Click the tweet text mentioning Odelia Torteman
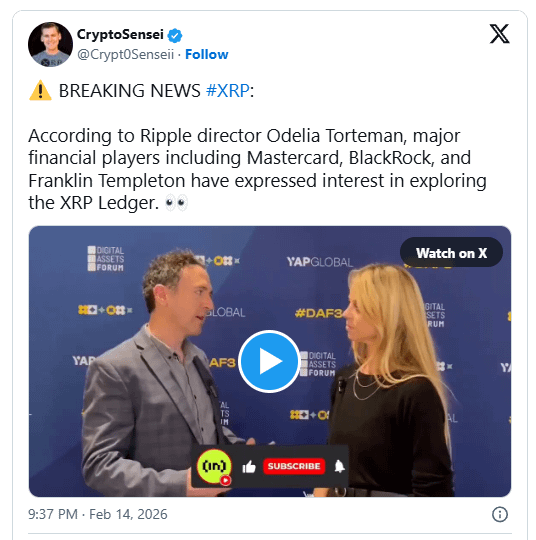 click(x=257, y=169)
